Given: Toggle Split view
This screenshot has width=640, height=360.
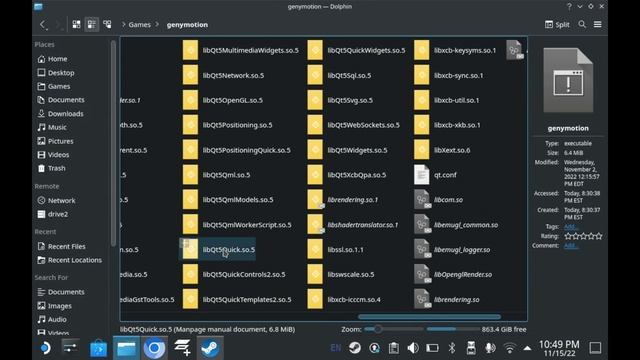Looking at the screenshot, I should tap(557, 24).
